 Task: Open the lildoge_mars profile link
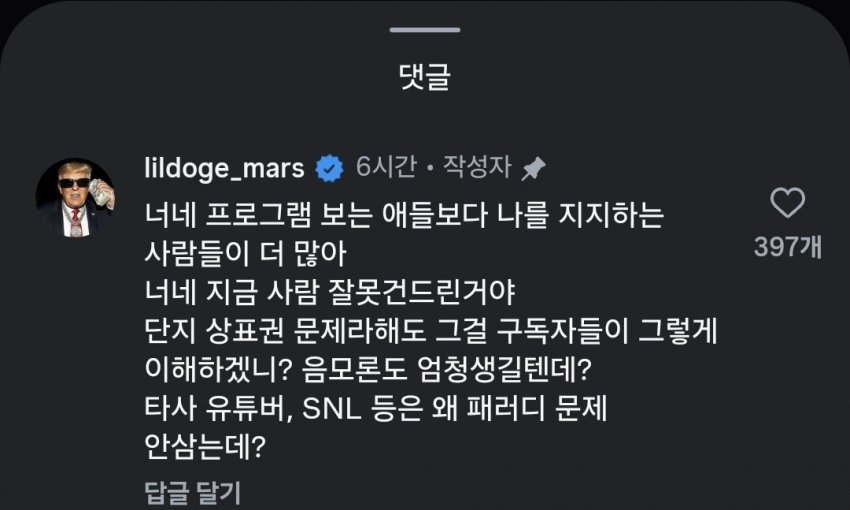[224, 169]
